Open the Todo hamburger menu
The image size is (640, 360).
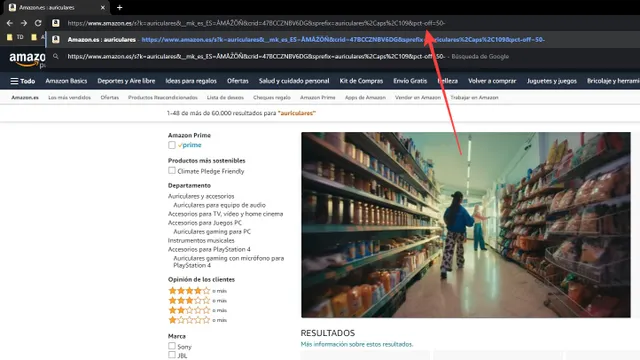pos(22,81)
